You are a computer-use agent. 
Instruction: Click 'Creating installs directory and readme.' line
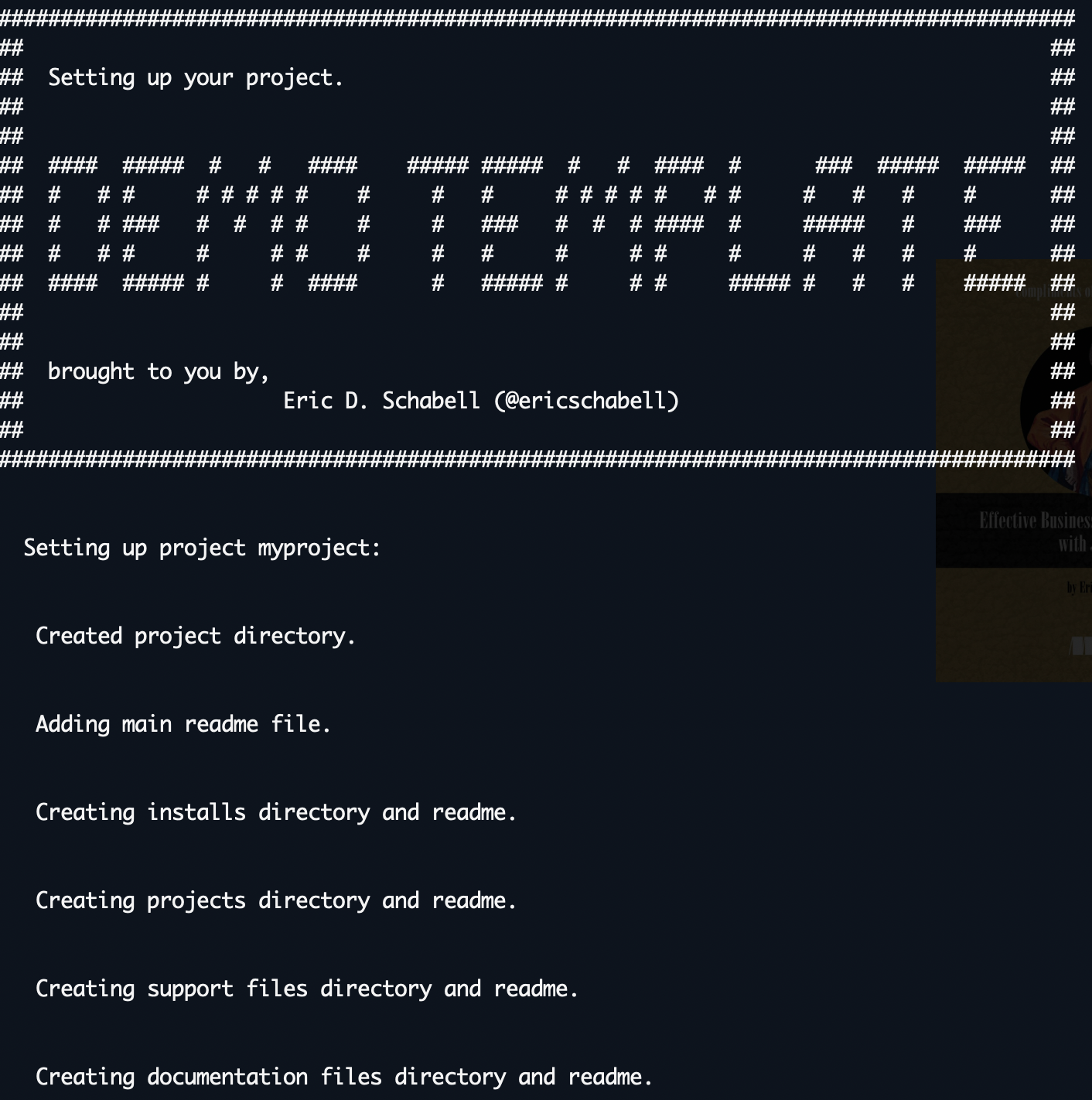tap(276, 812)
